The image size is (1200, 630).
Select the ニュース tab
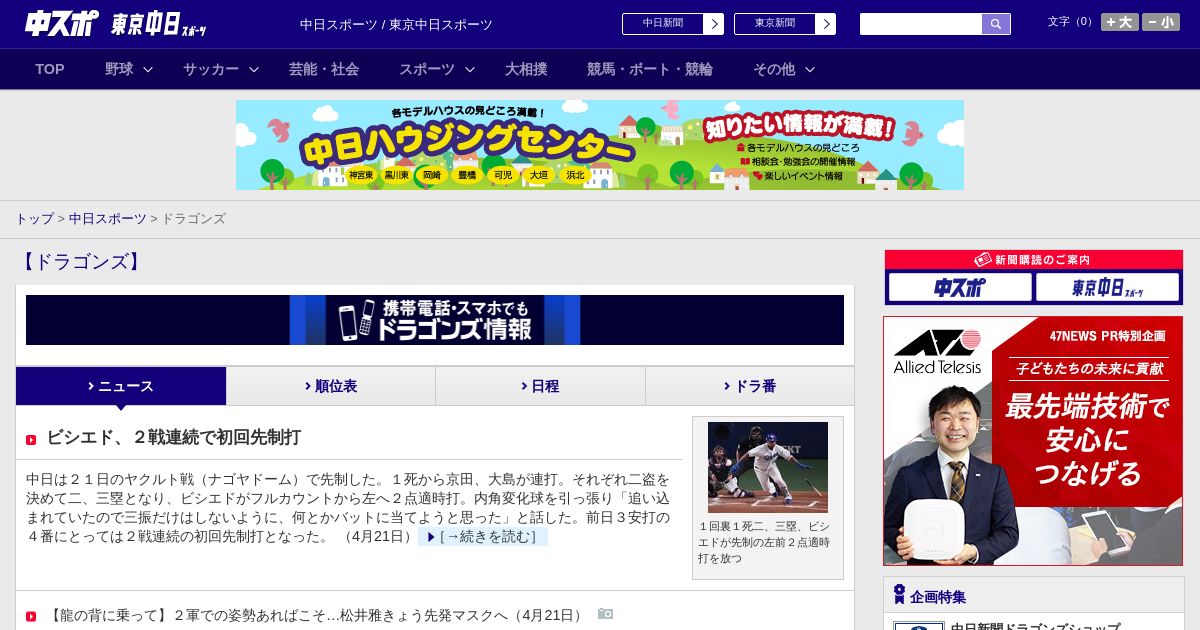(x=121, y=386)
